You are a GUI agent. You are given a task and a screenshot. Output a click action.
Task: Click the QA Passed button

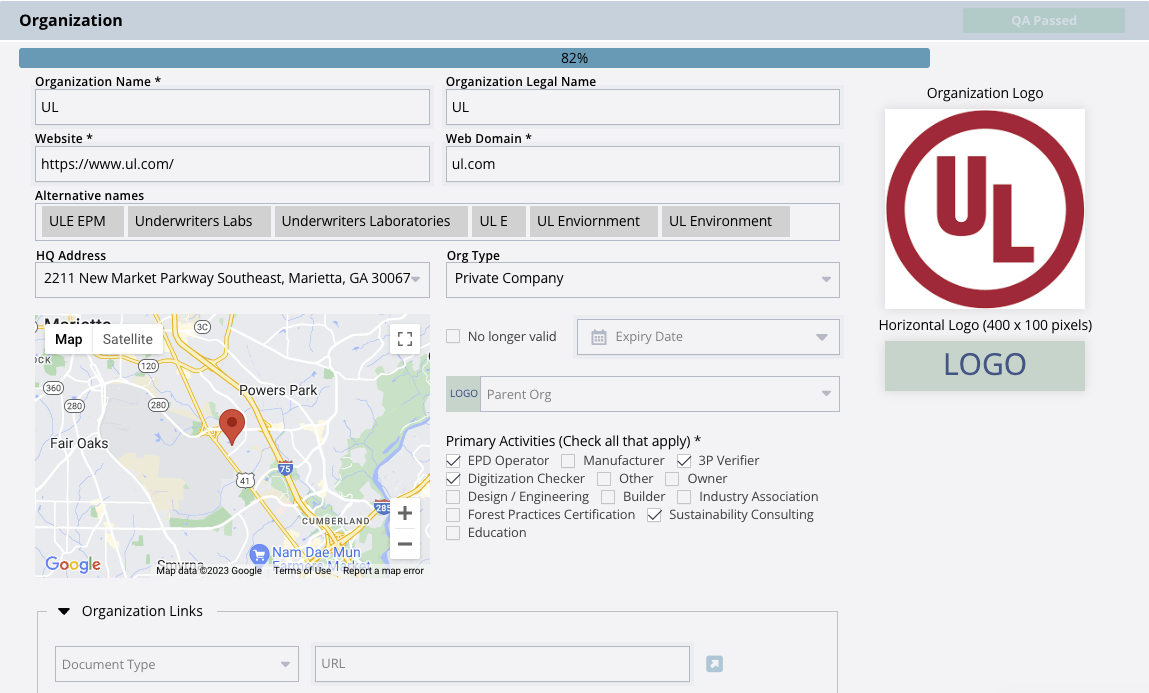(1043, 20)
